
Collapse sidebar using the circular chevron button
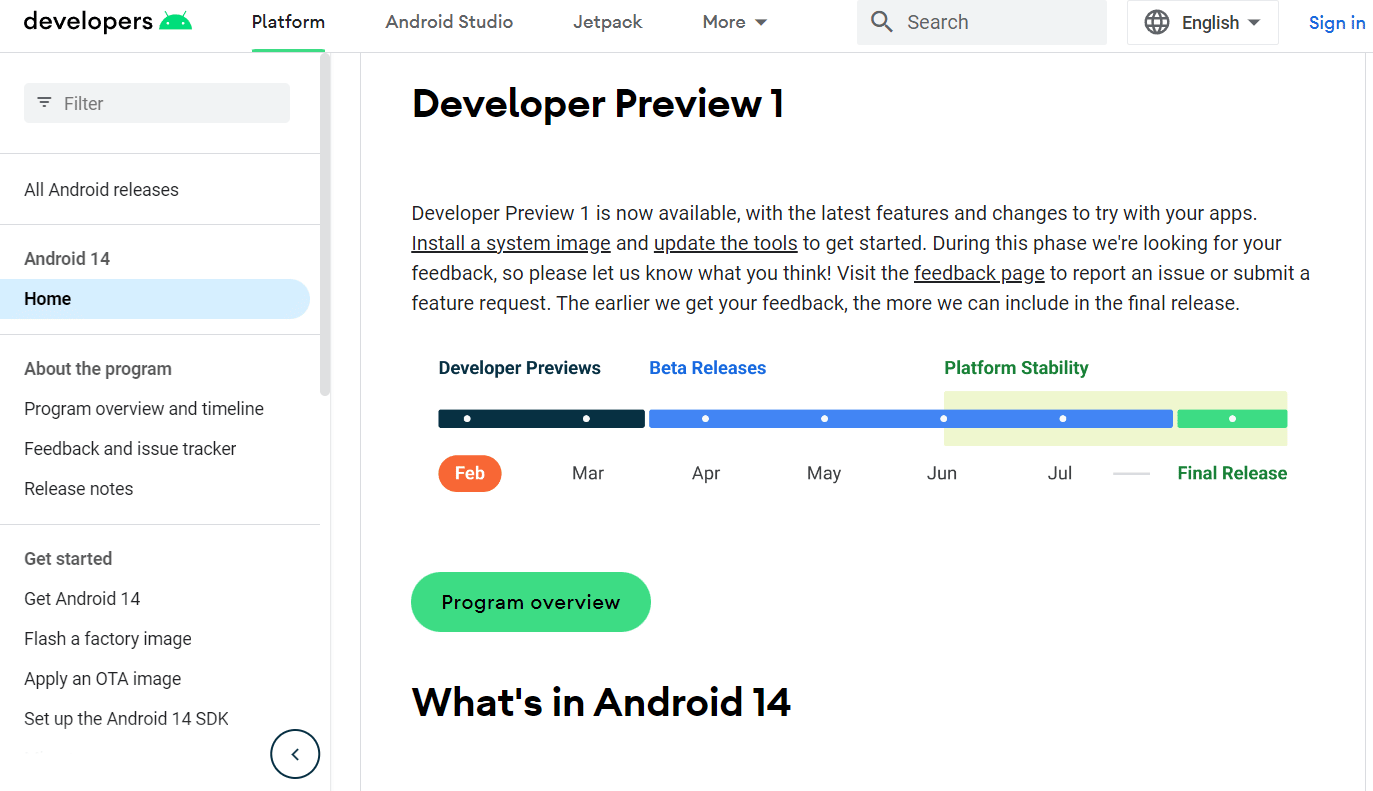coord(295,753)
